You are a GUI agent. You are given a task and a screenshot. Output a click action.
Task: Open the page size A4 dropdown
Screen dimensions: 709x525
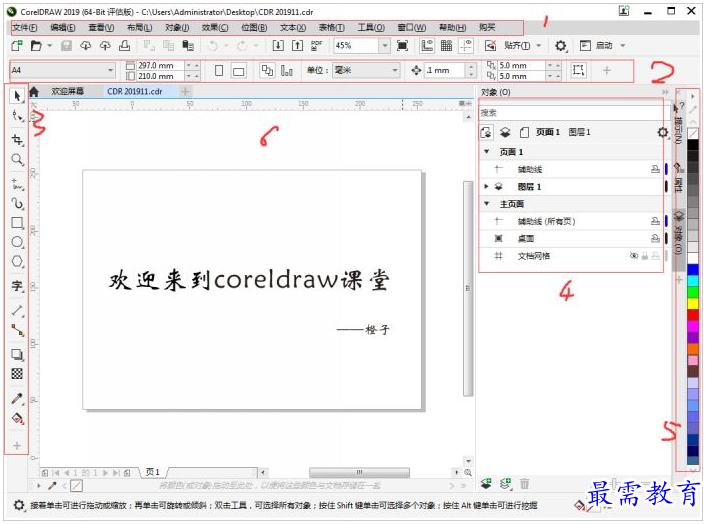coord(110,70)
